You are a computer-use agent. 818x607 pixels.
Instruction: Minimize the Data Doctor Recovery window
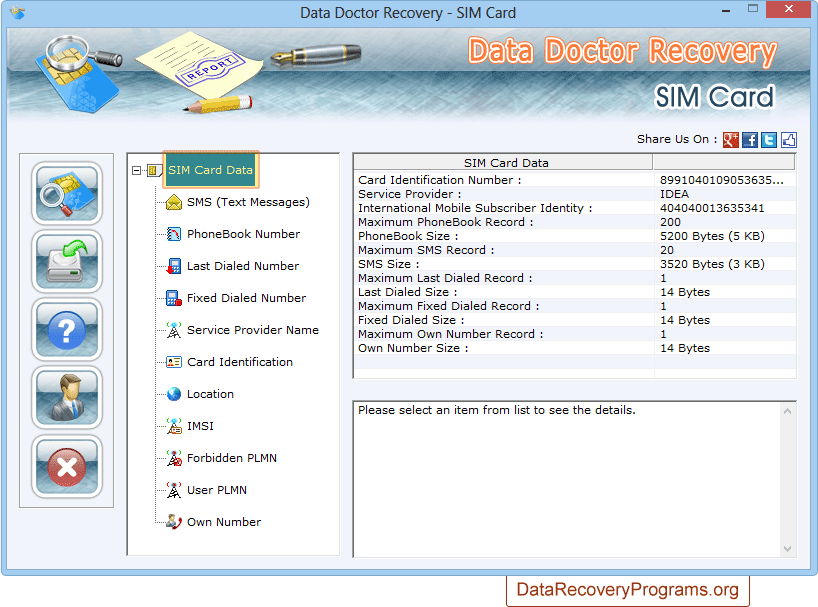coord(726,11)
